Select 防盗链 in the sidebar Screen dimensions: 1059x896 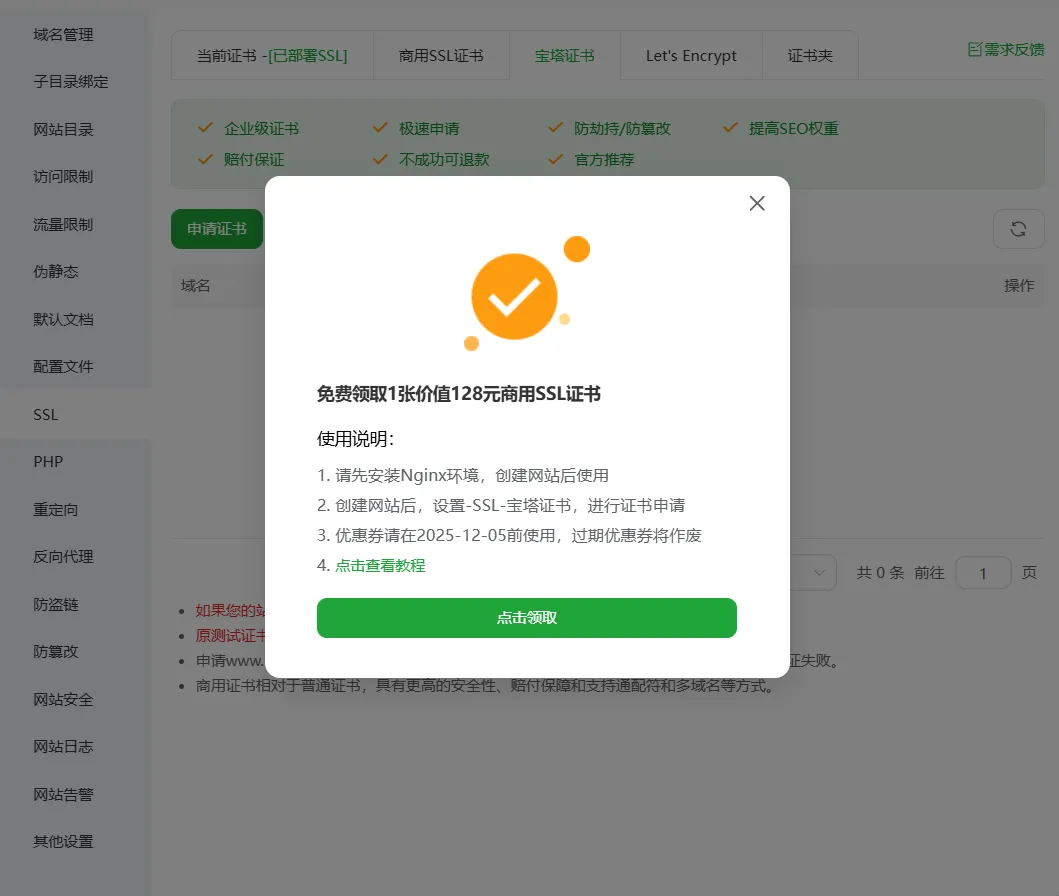[56, 604]
